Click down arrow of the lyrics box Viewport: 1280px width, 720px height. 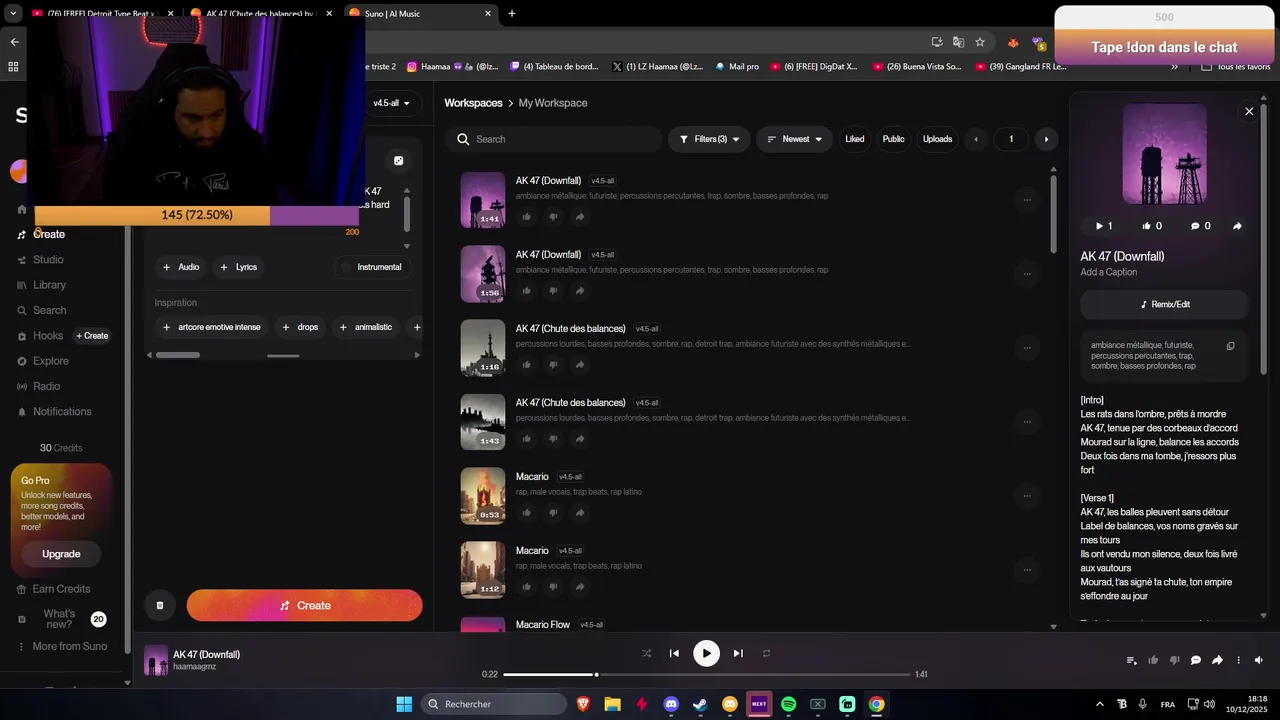[x=406, y=246]
